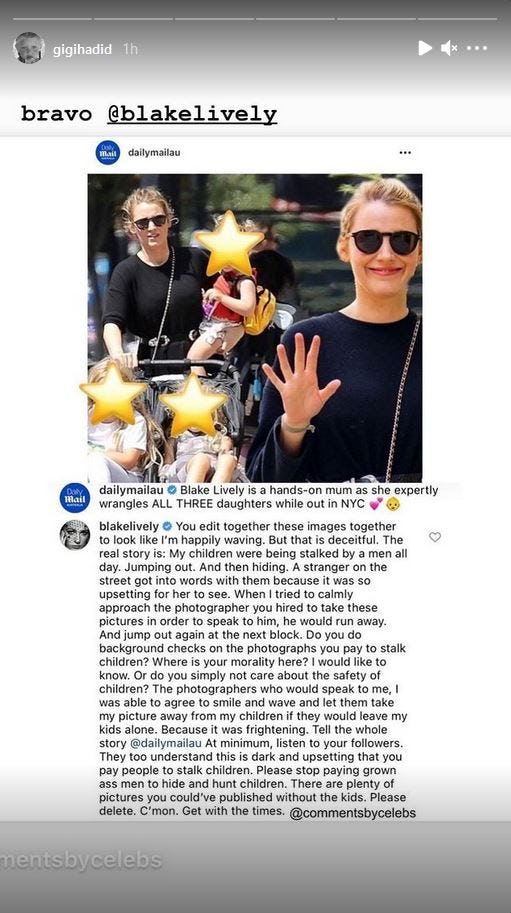
Task: Open dailymailau post options menu
Action: coord(405,153)
